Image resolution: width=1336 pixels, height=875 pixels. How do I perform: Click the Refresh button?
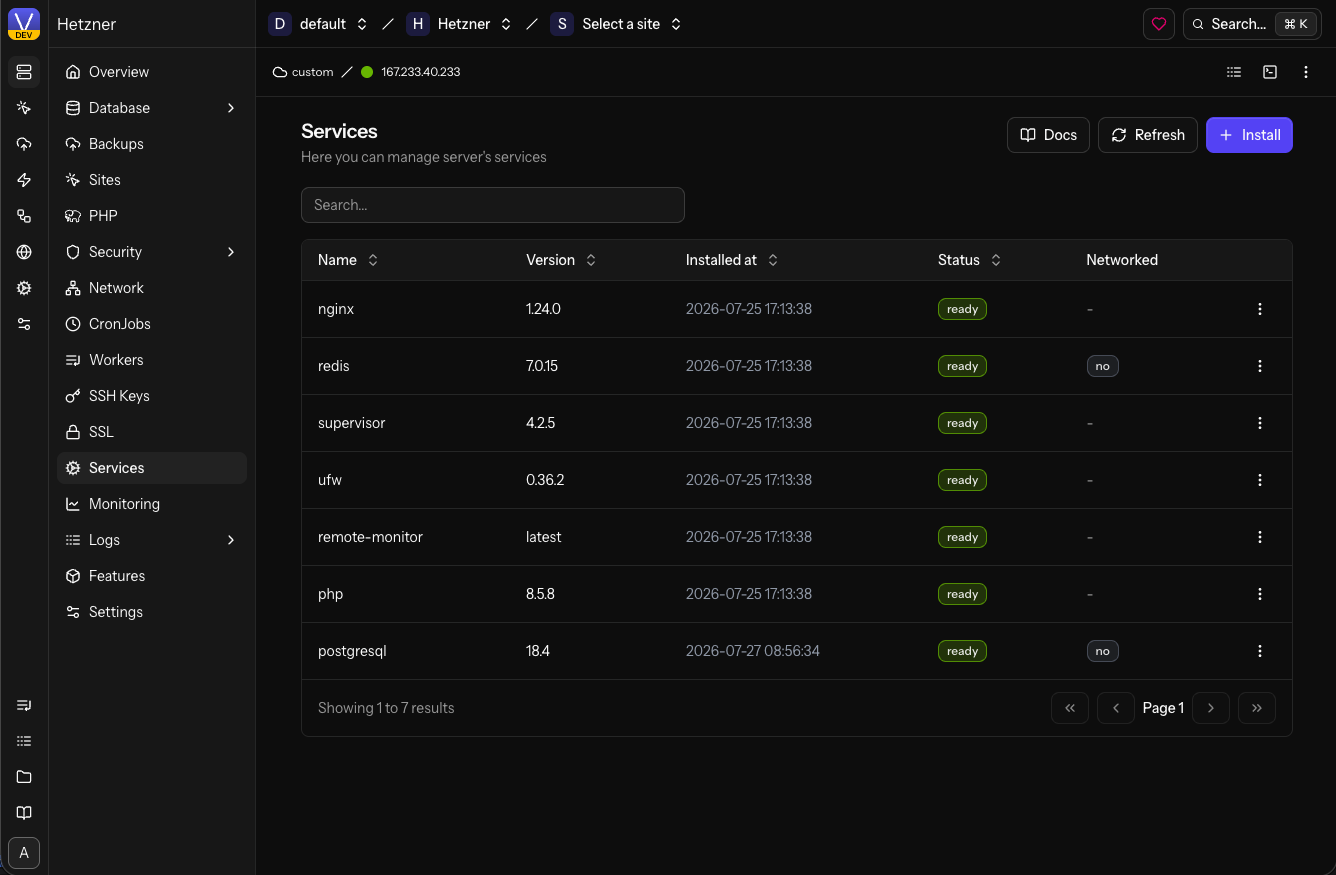(x=1148, y=135)
